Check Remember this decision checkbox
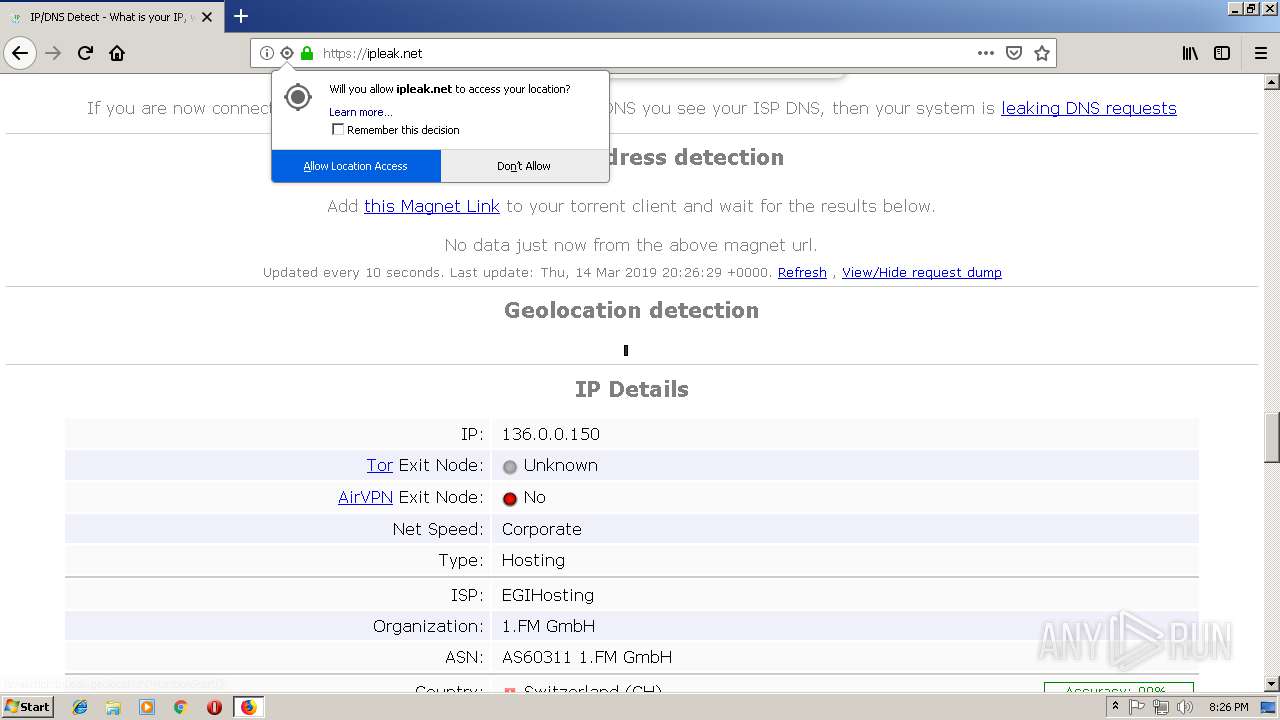The height and width of the screenshot is (720, 1280). pos(338,130)
